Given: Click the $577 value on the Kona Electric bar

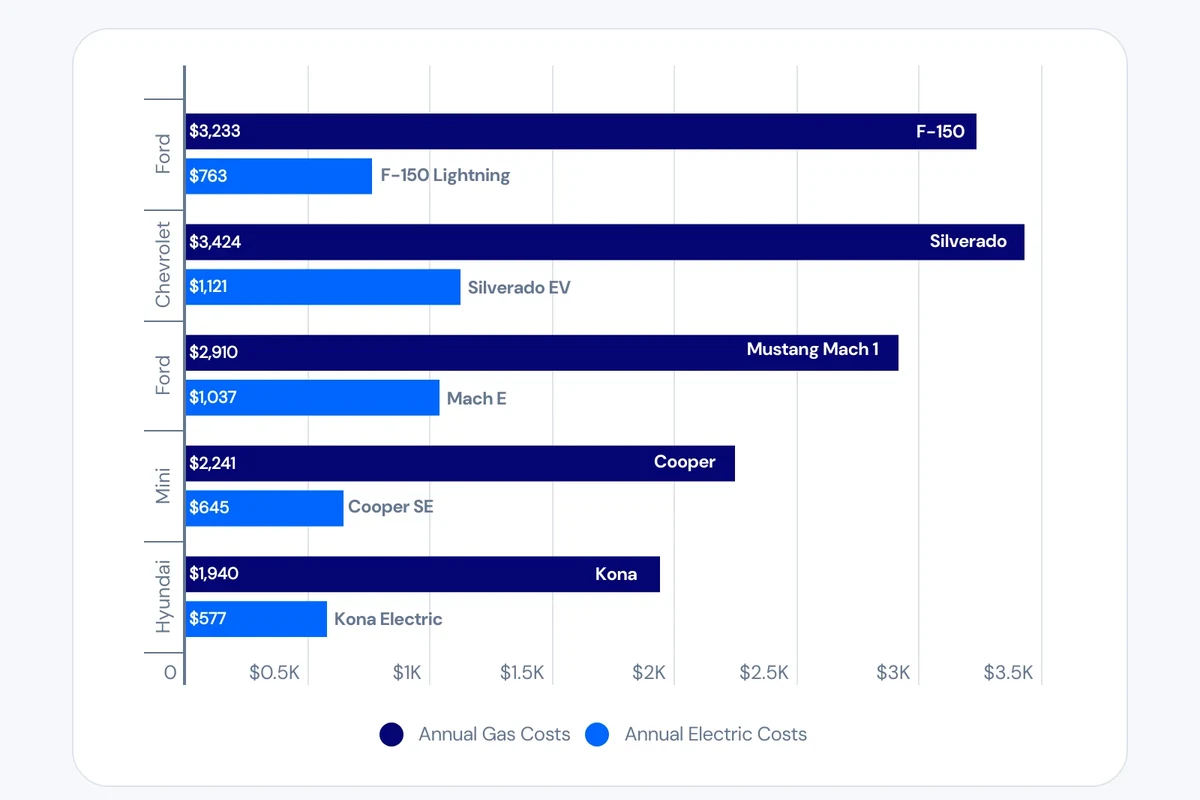Looking at the screenshot, I should pos(208,619).
